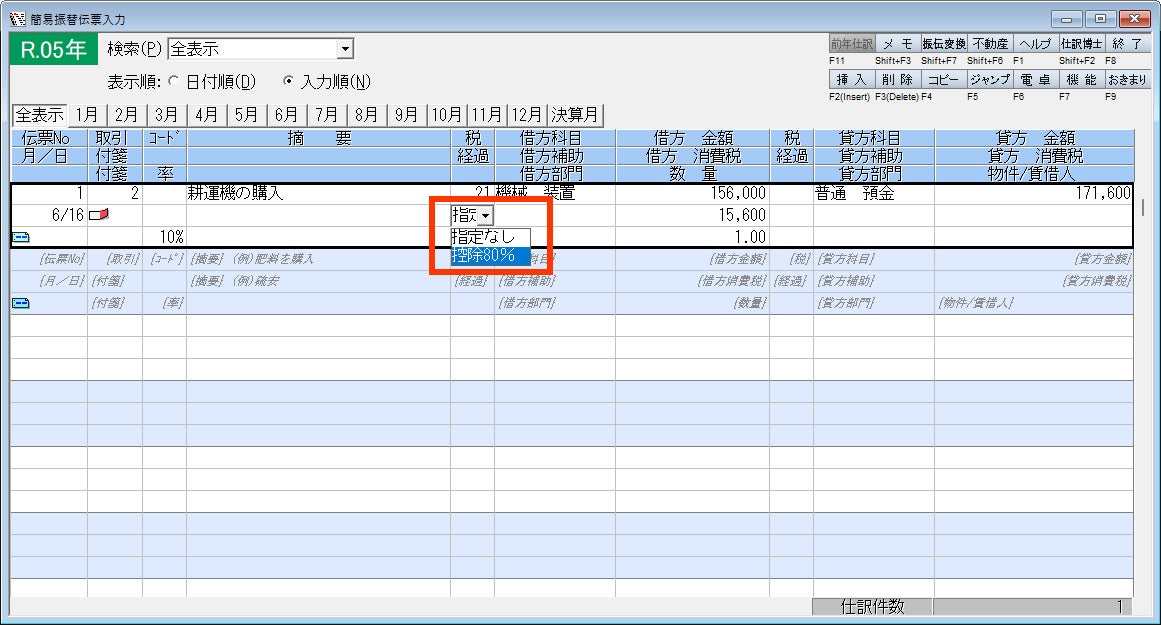
Task: Switch to the 全表示 tab
Action: click(x=39, y=115)
